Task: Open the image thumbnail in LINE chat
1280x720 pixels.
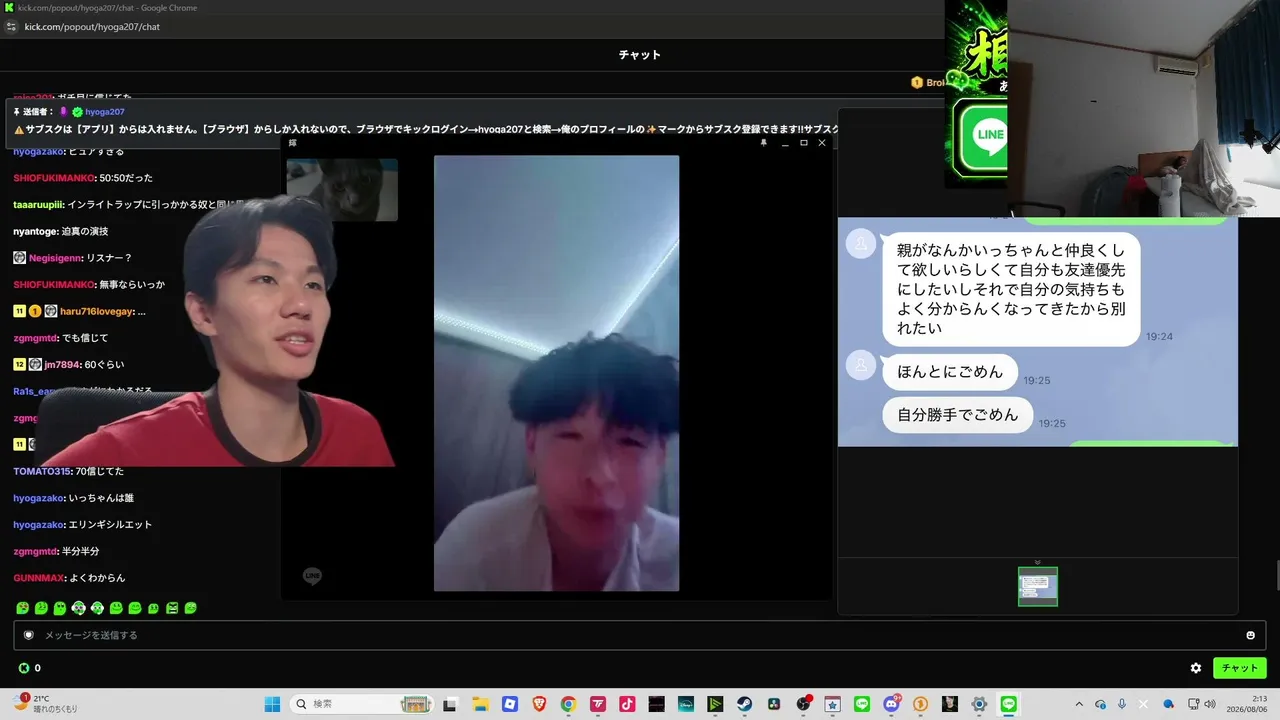Action: pyautogui.click(x=1038, y=587)
